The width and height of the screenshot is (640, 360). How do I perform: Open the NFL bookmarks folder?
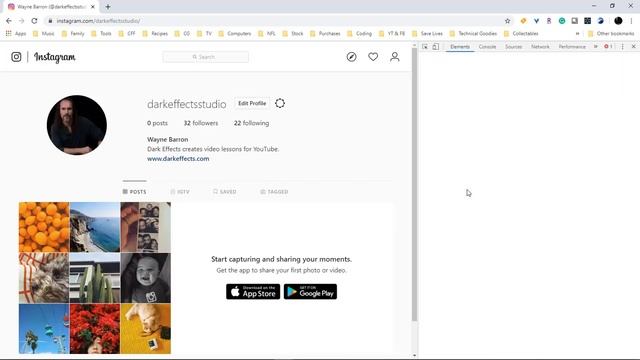pos(267,33)
